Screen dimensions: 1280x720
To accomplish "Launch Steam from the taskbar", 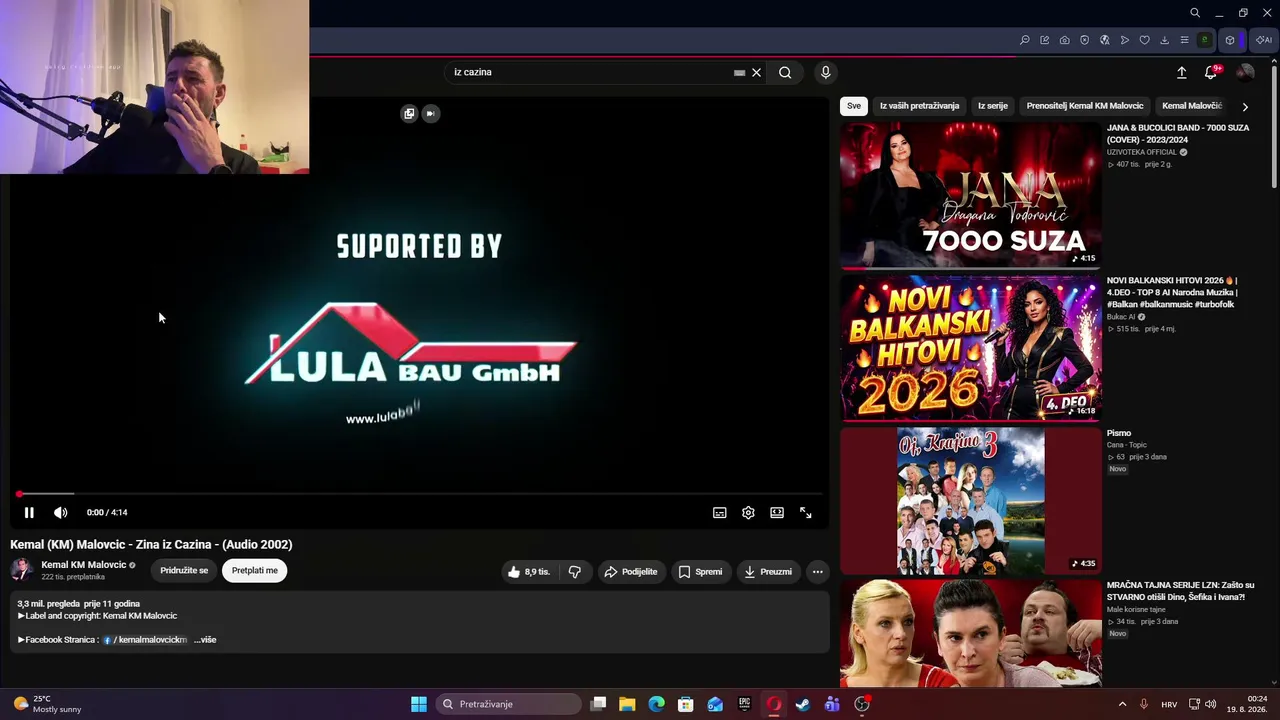I will [x=803, y=704].
